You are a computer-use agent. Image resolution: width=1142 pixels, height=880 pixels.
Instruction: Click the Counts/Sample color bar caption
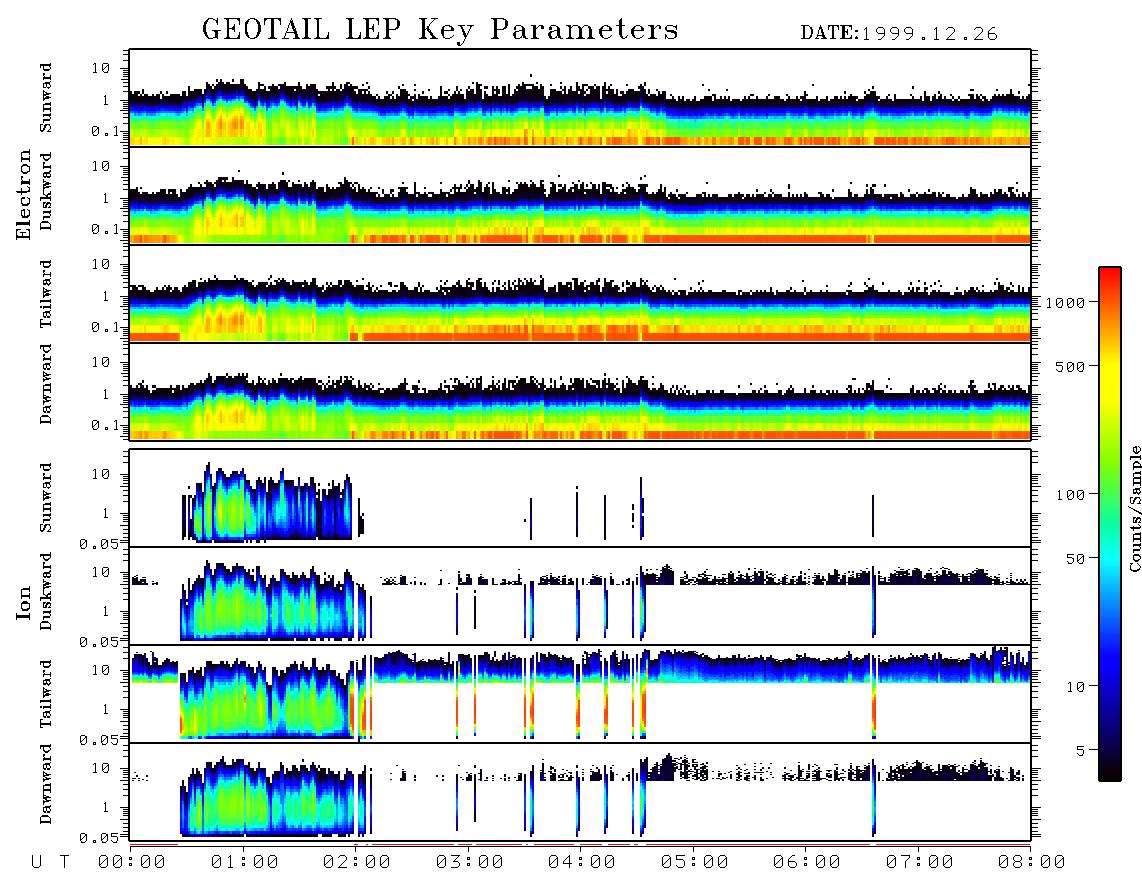point(1134,508)
